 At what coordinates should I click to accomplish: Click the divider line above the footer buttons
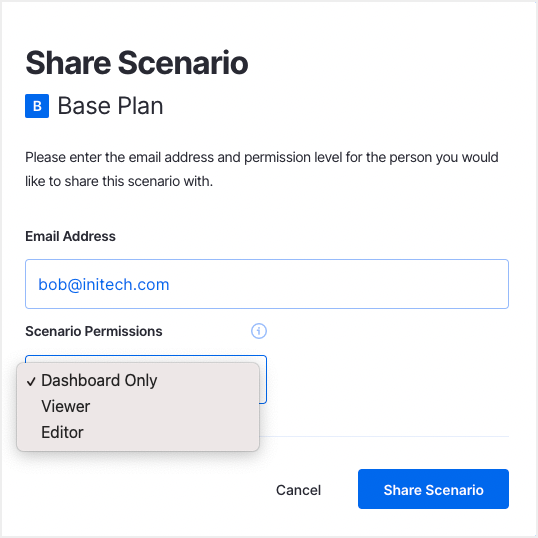[x=384, y=436]
